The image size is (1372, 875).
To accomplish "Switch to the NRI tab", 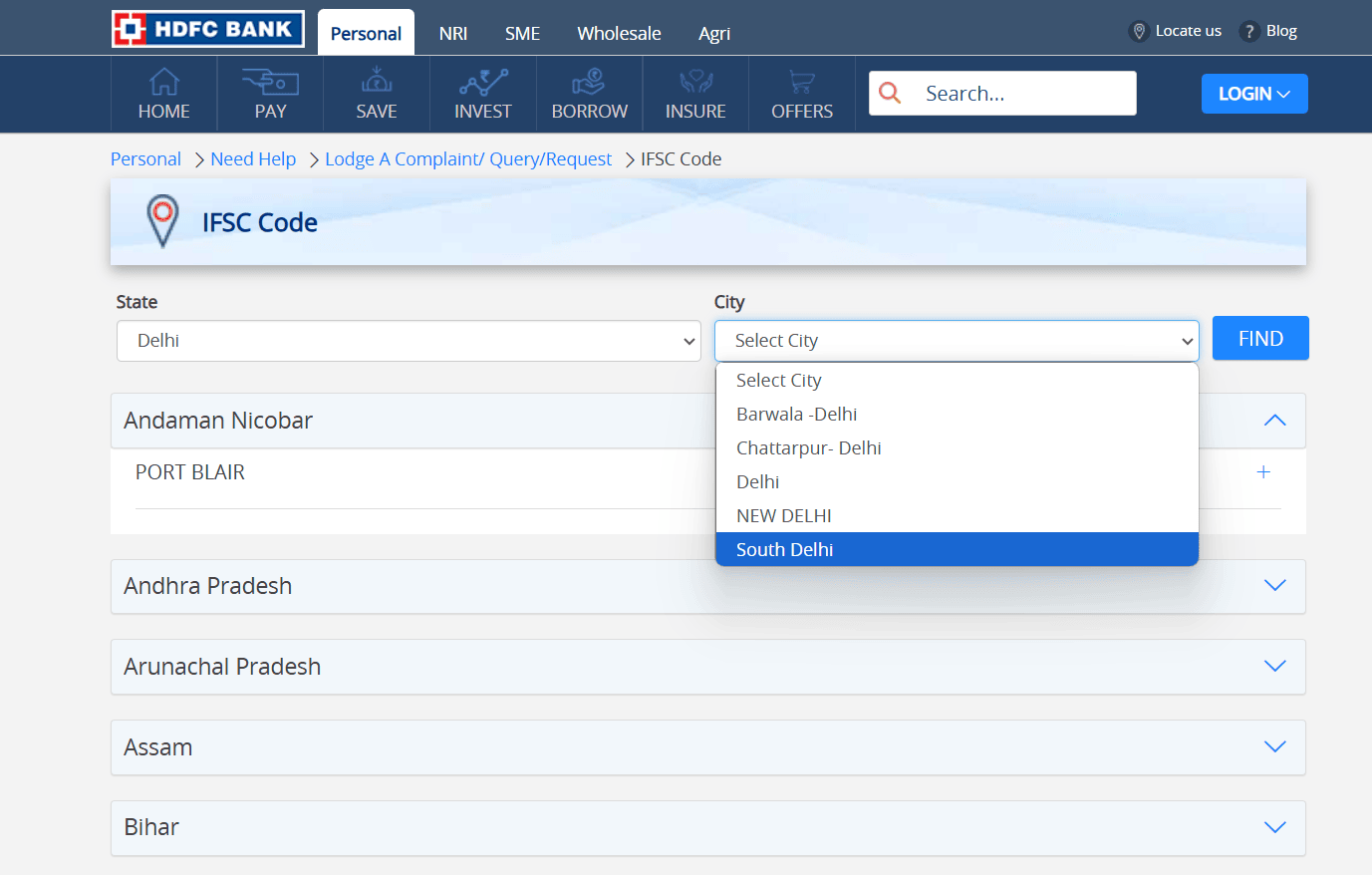I will tap(453, 33).
